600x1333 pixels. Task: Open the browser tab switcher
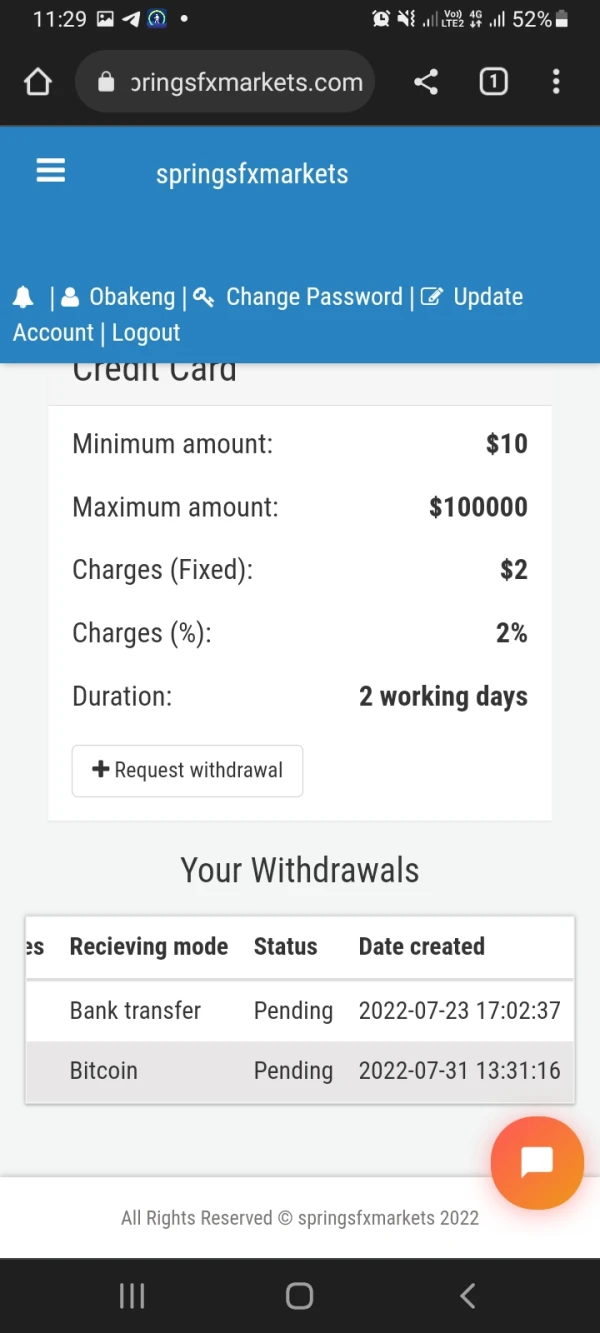493,82
